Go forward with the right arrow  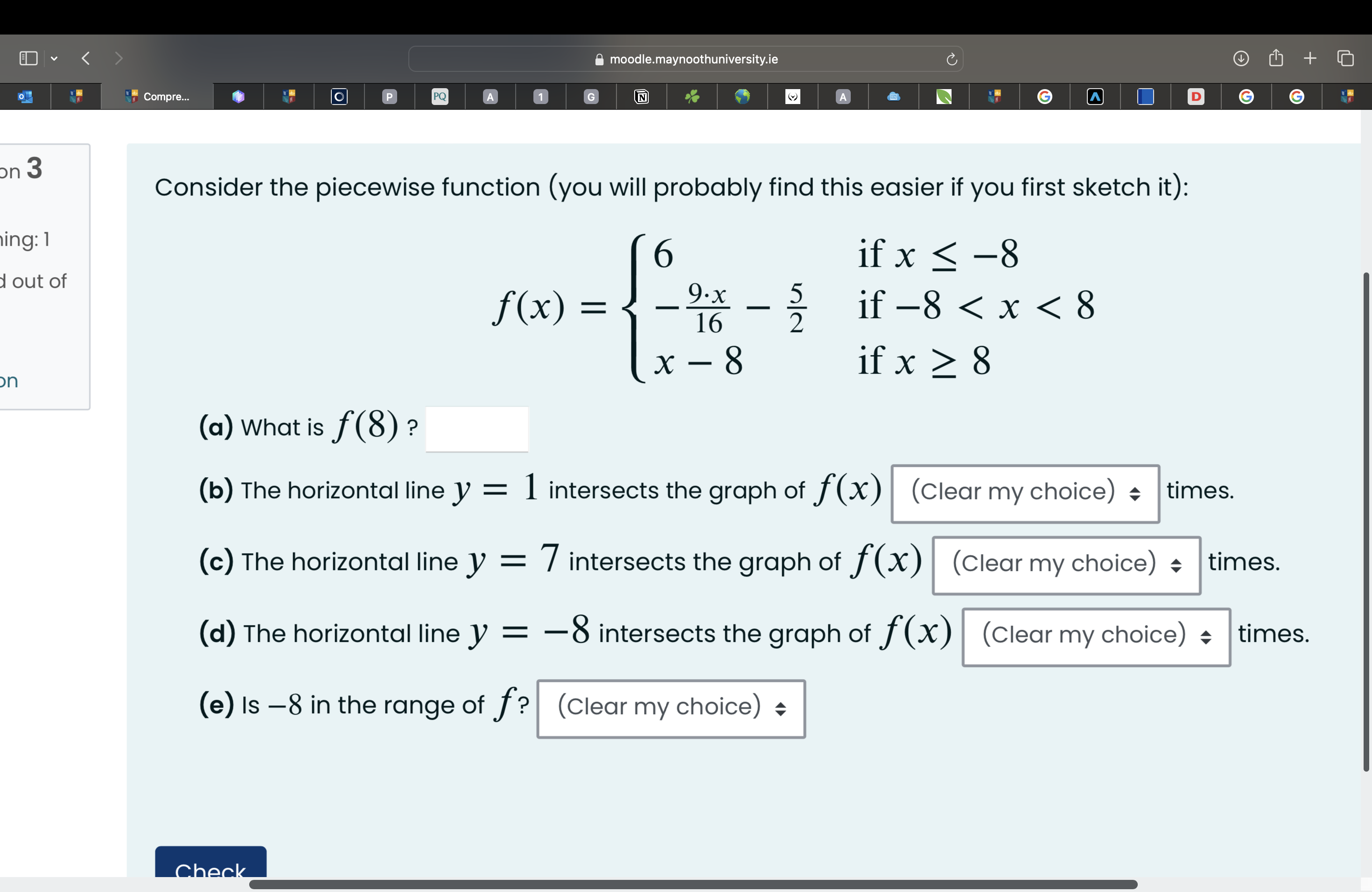click(118, 58)
